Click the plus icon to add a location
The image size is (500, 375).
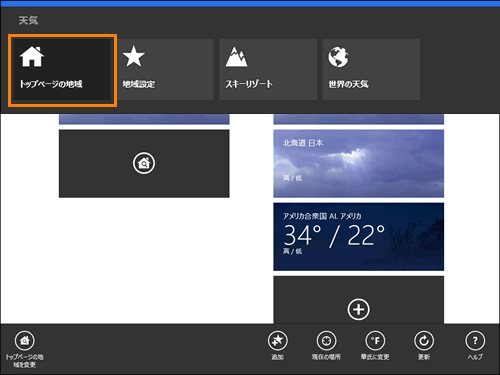[359, 309]
